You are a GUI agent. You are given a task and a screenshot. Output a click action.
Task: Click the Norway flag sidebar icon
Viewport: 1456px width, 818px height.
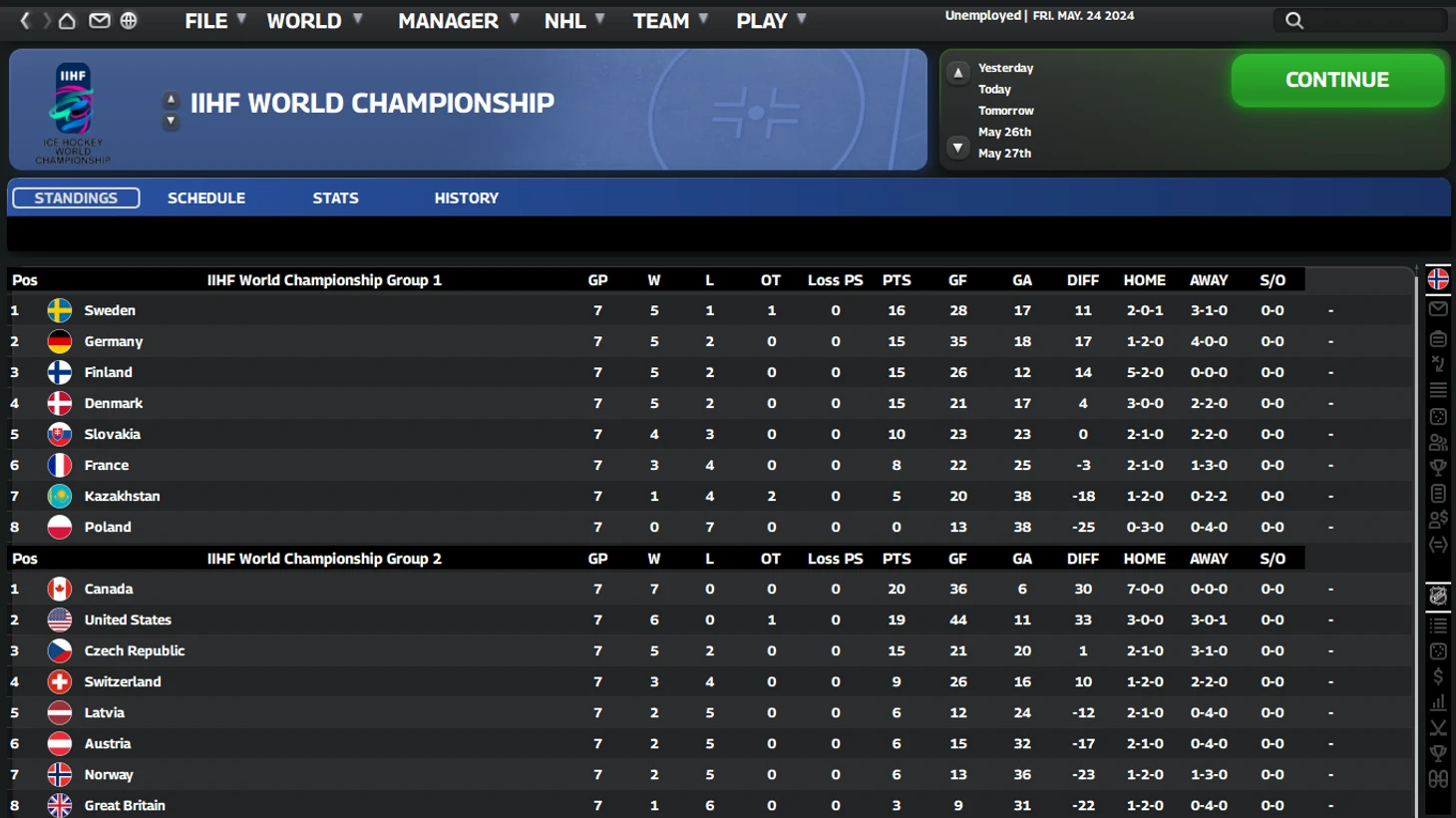(1438, 279)
